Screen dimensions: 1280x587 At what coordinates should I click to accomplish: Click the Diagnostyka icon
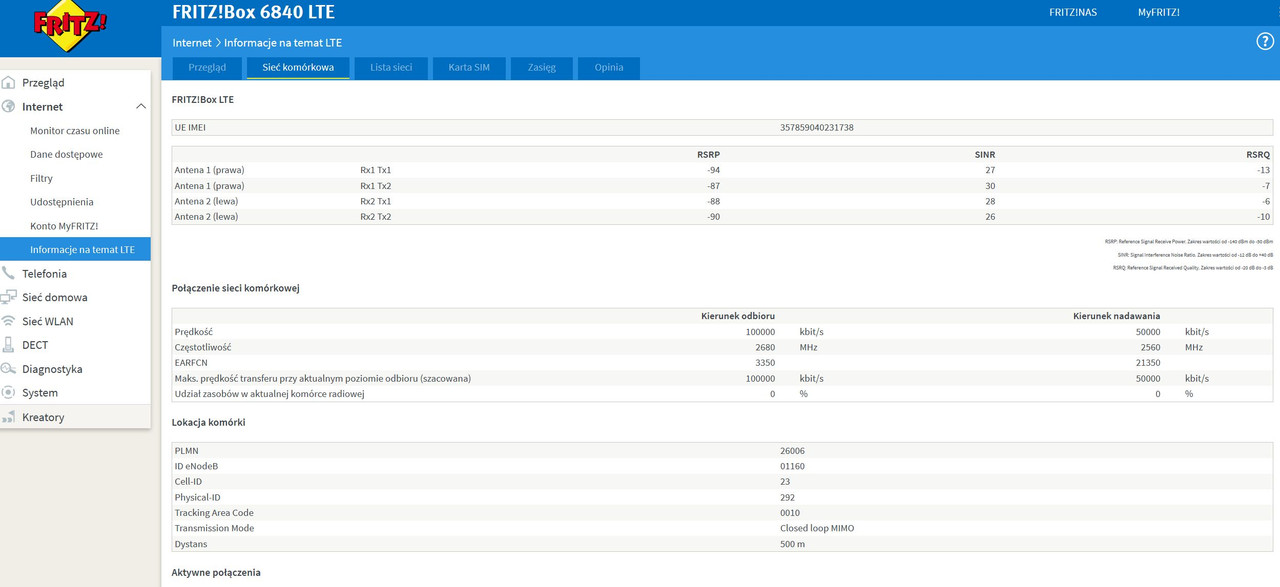(9, 369)
